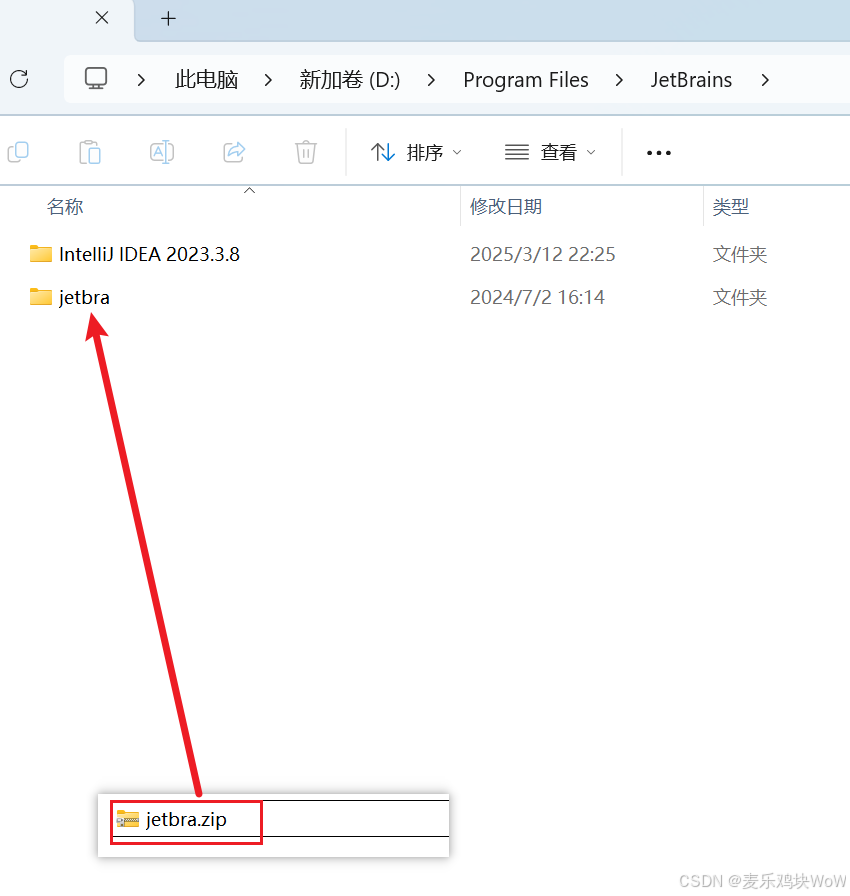Click date 2024/7/2 16:14
The image size is (850, 896).
coord(537,297)
